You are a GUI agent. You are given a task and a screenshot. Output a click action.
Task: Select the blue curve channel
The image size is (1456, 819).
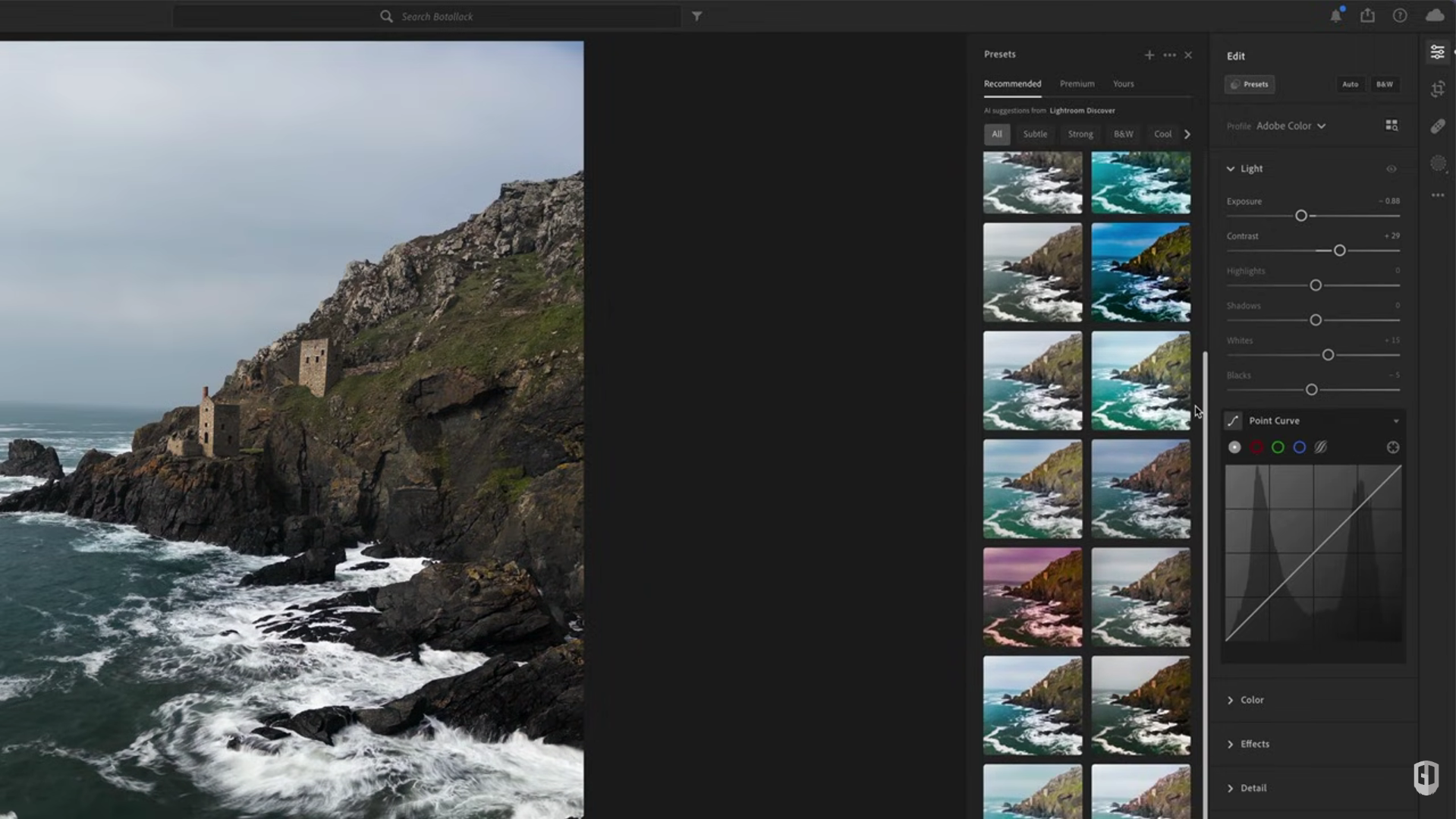point(1299,447)
